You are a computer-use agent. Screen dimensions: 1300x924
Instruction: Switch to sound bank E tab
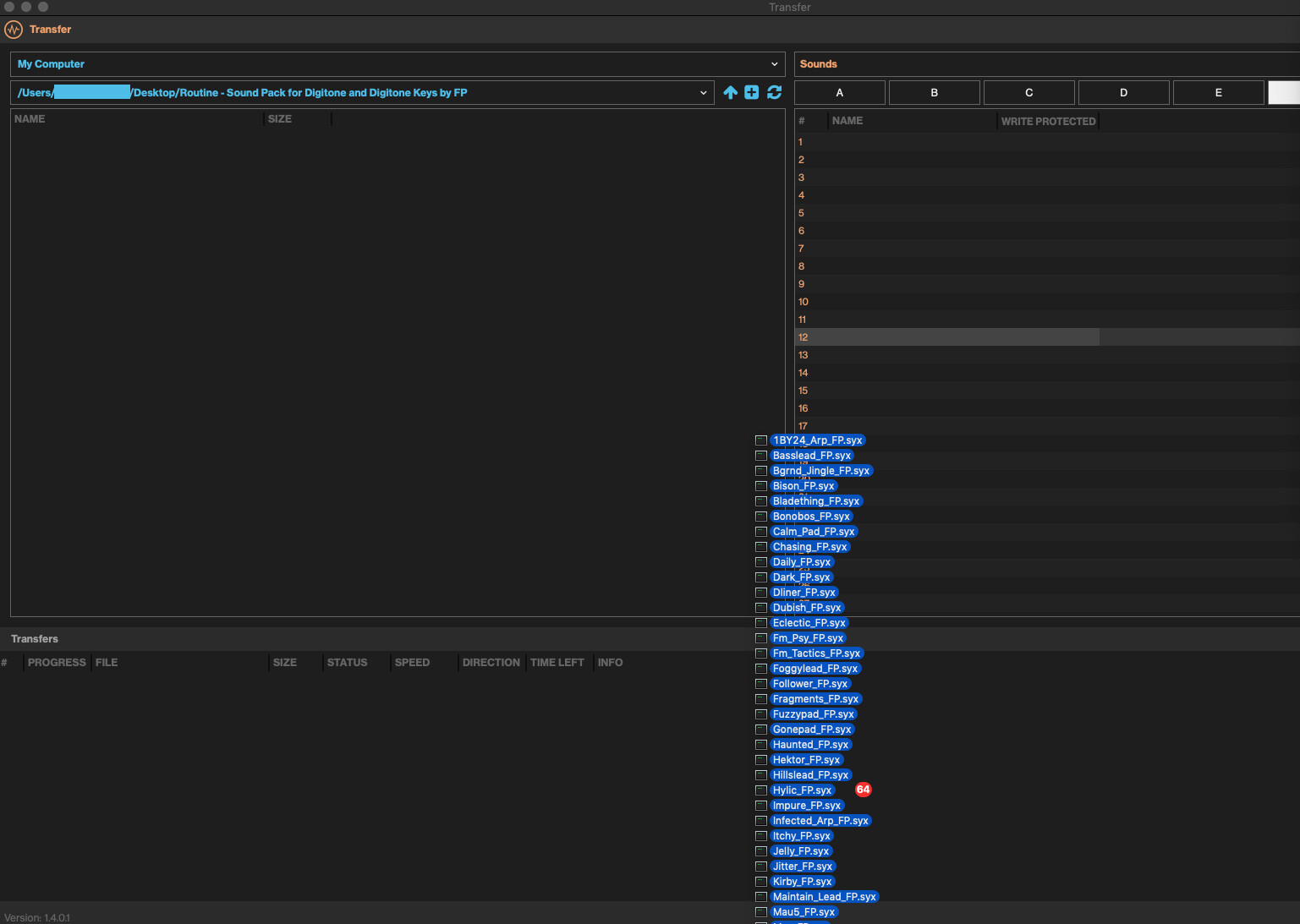(1219, 93)
